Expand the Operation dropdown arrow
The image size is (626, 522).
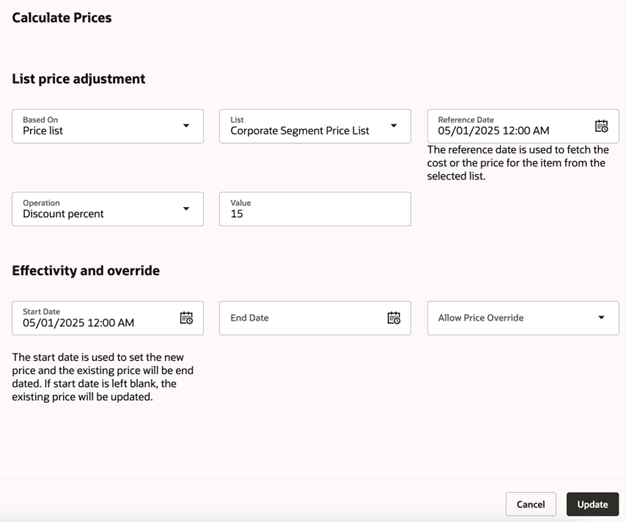(186, 209)
